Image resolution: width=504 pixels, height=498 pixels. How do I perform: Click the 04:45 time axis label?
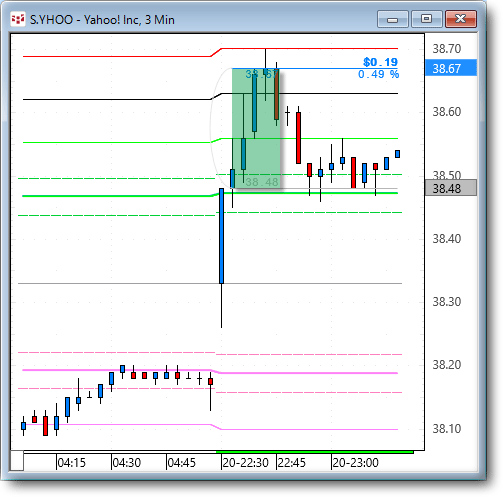(x=181, y=463)
